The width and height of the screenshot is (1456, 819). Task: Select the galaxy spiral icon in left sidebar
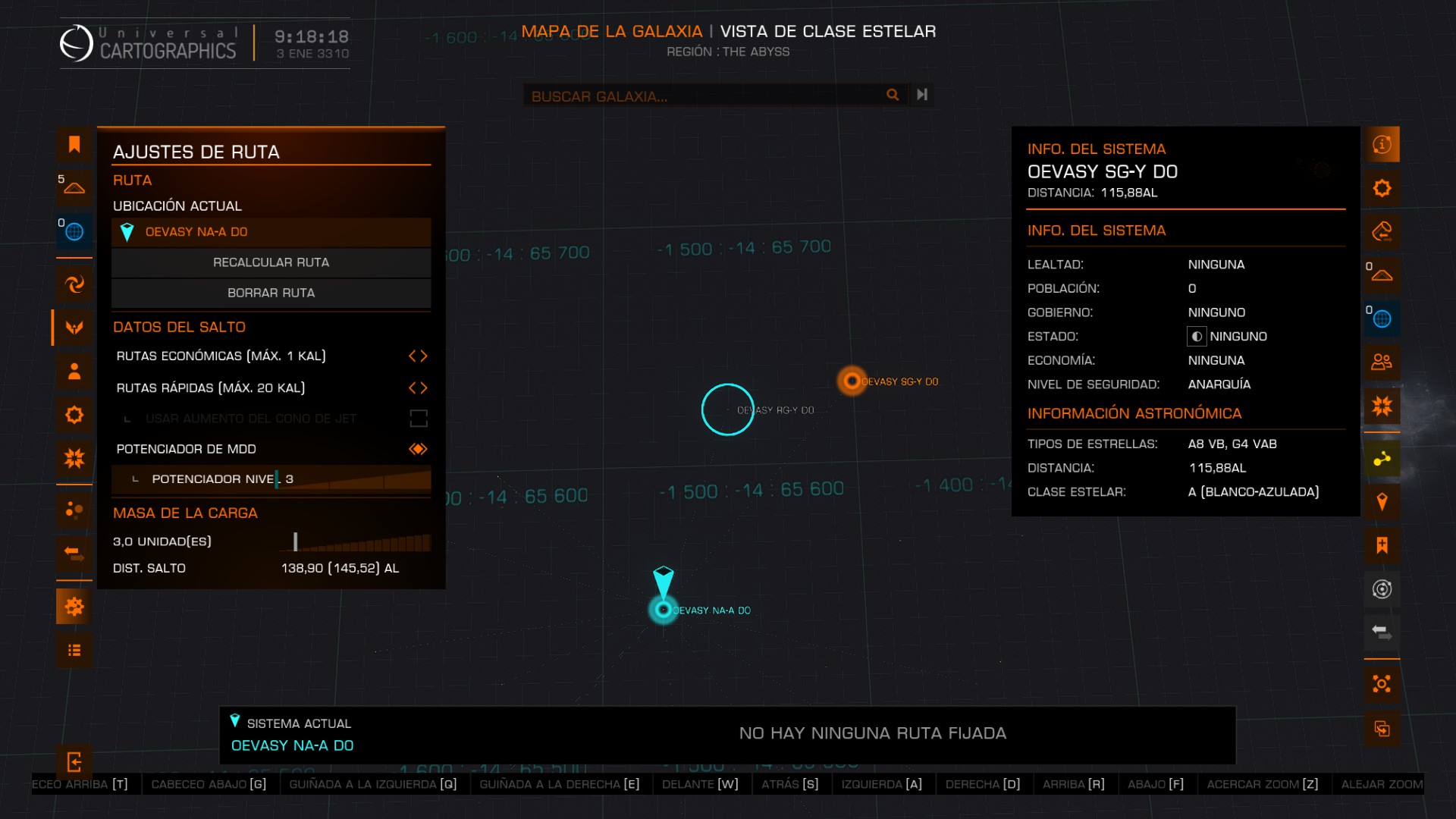click(x=74, y=284)
